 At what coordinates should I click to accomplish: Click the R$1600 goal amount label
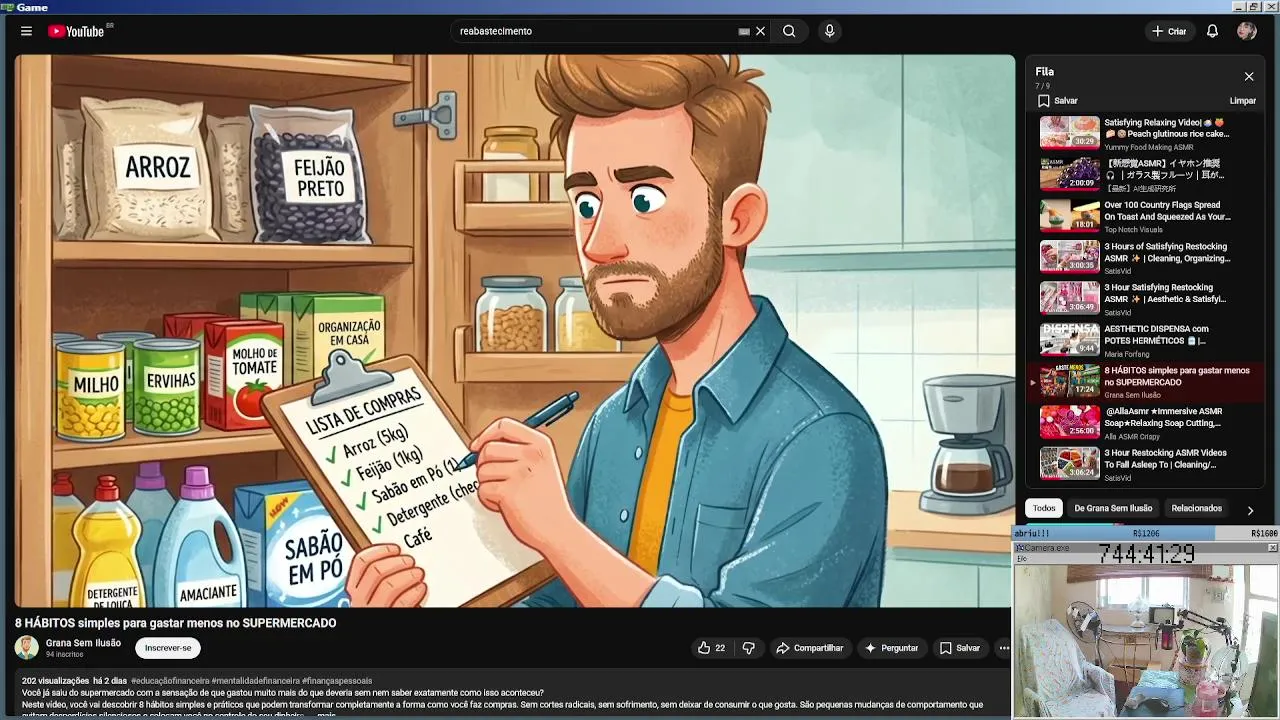point(1264,534)
